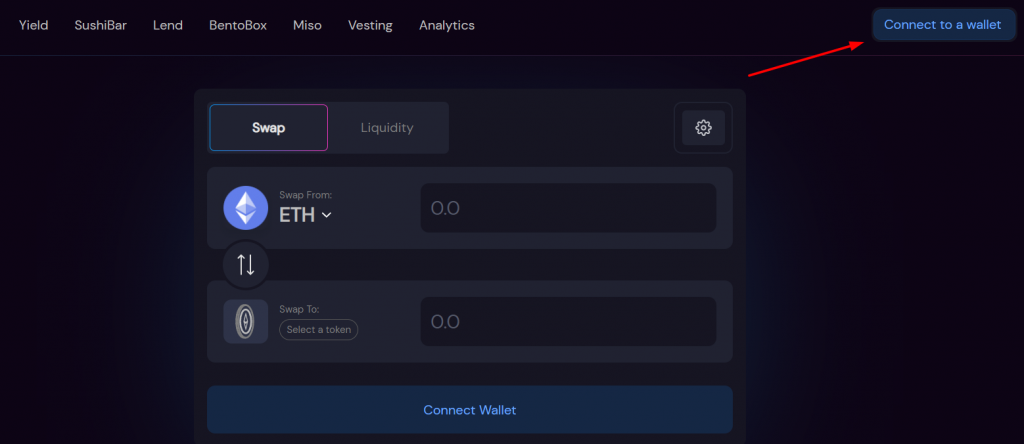The height and width of the screenshot is (444, 1024).
Task: Click the Connect to a wallet button
Action: [x=942, y=25]
